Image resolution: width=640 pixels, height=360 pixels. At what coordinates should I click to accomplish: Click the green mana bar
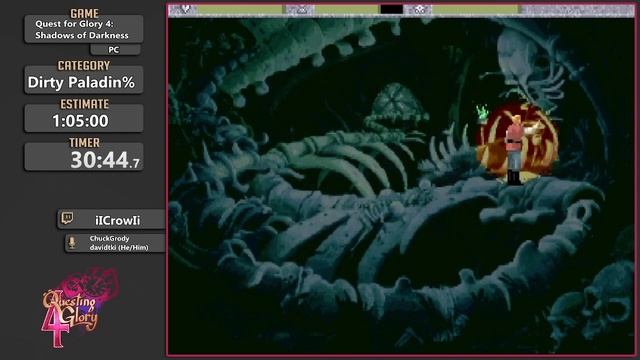476,9
